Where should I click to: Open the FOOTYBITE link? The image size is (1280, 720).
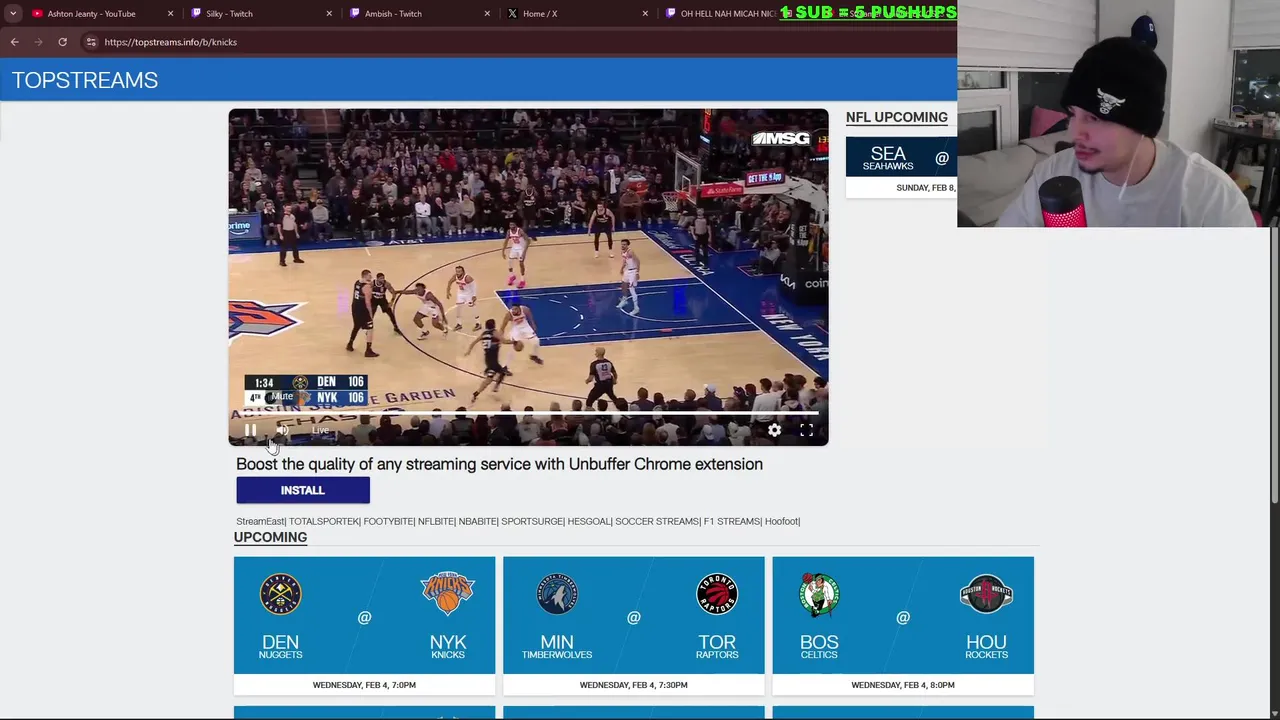(388, 521)
